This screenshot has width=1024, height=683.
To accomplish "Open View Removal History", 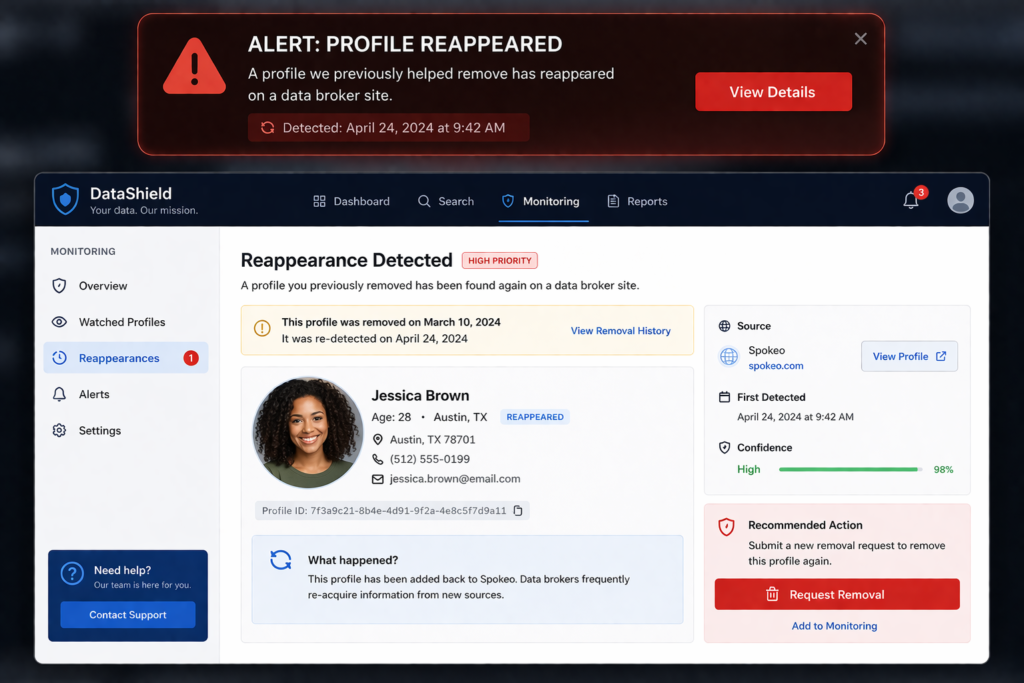I will (x=620, y=330).
